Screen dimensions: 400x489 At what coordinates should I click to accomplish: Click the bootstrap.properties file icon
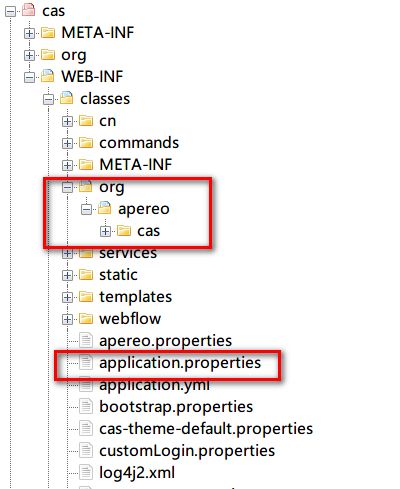coord(86,406)
